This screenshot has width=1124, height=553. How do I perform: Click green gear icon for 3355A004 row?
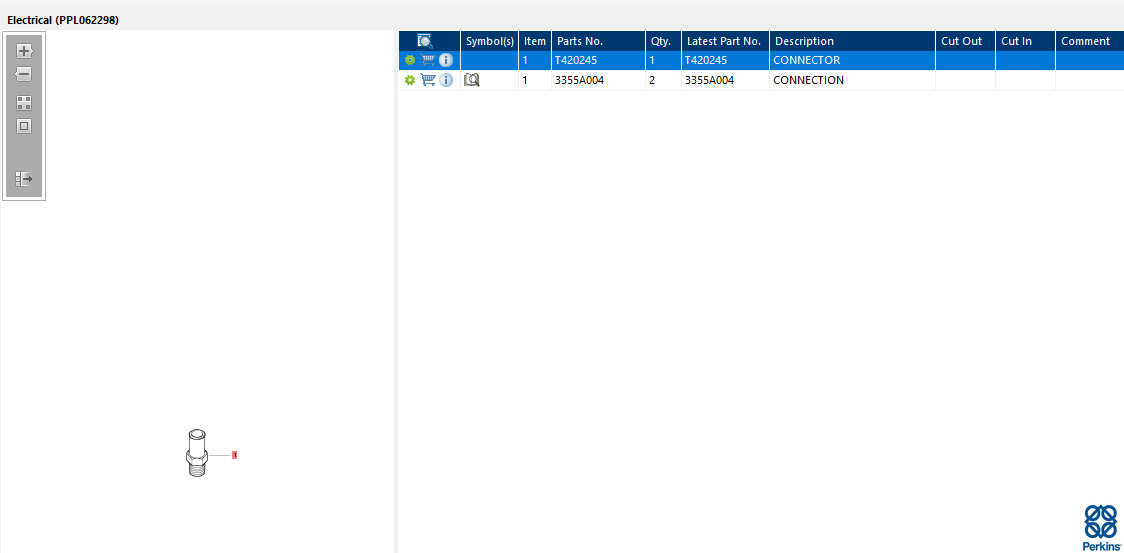click(x=410, y=80)
